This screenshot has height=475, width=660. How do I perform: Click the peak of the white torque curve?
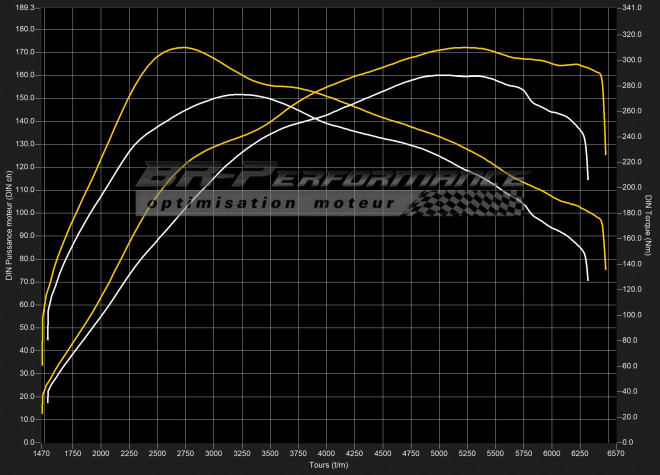238,94
